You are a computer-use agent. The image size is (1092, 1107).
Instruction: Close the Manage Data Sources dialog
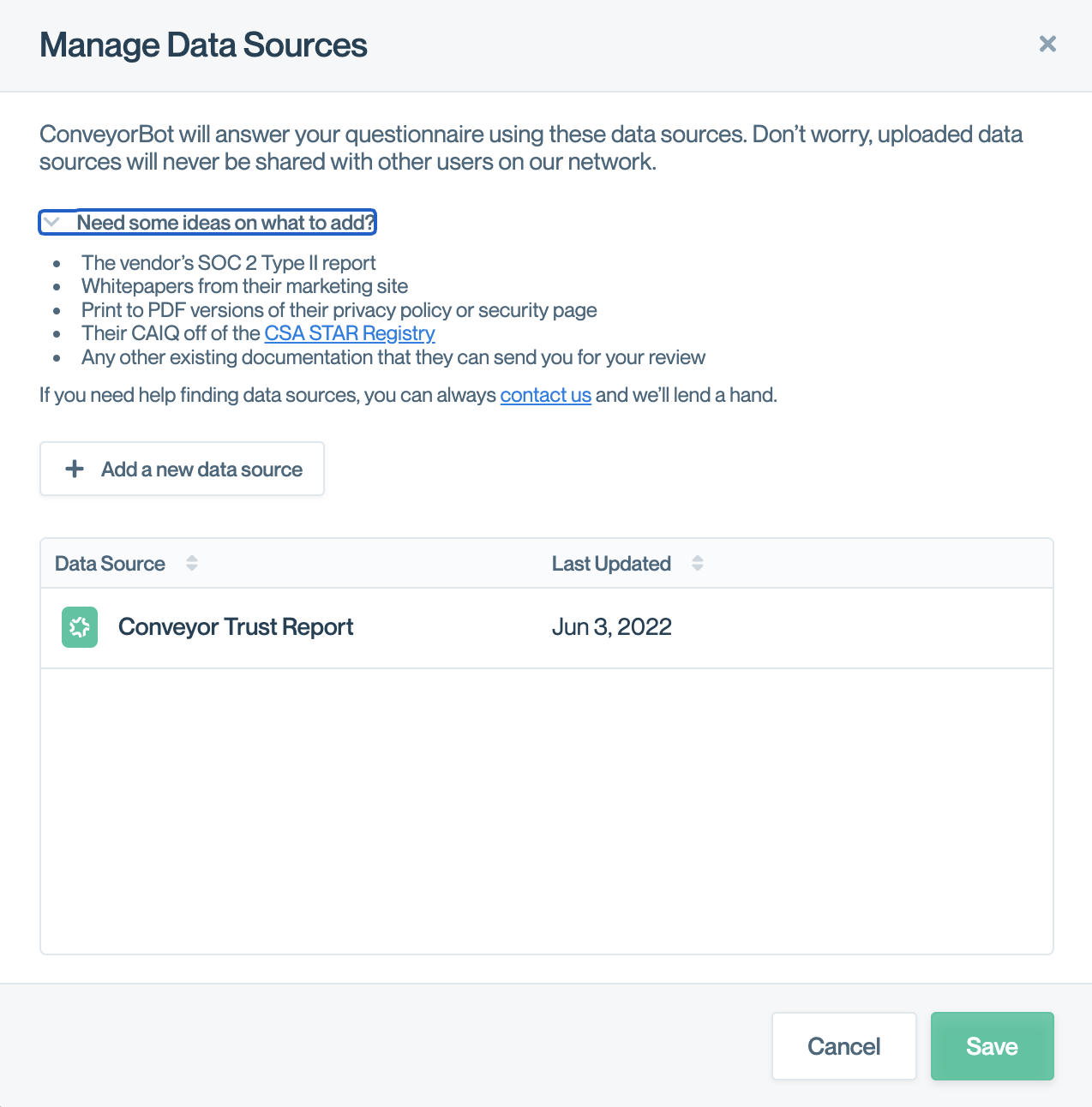coord(1047,44)
